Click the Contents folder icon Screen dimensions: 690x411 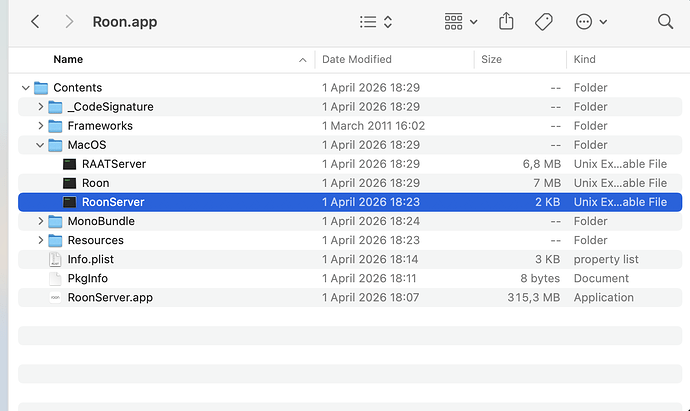[40, 88]
